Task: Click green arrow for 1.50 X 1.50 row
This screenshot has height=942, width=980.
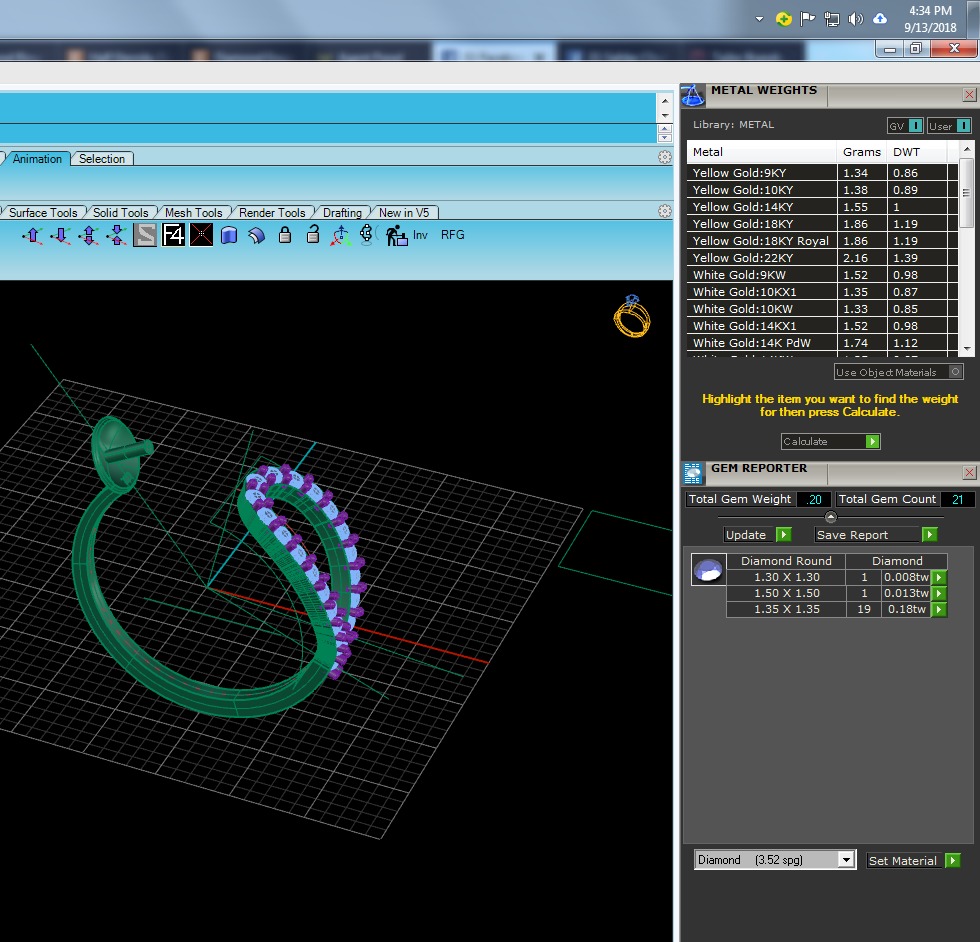Action: (939, 593)
